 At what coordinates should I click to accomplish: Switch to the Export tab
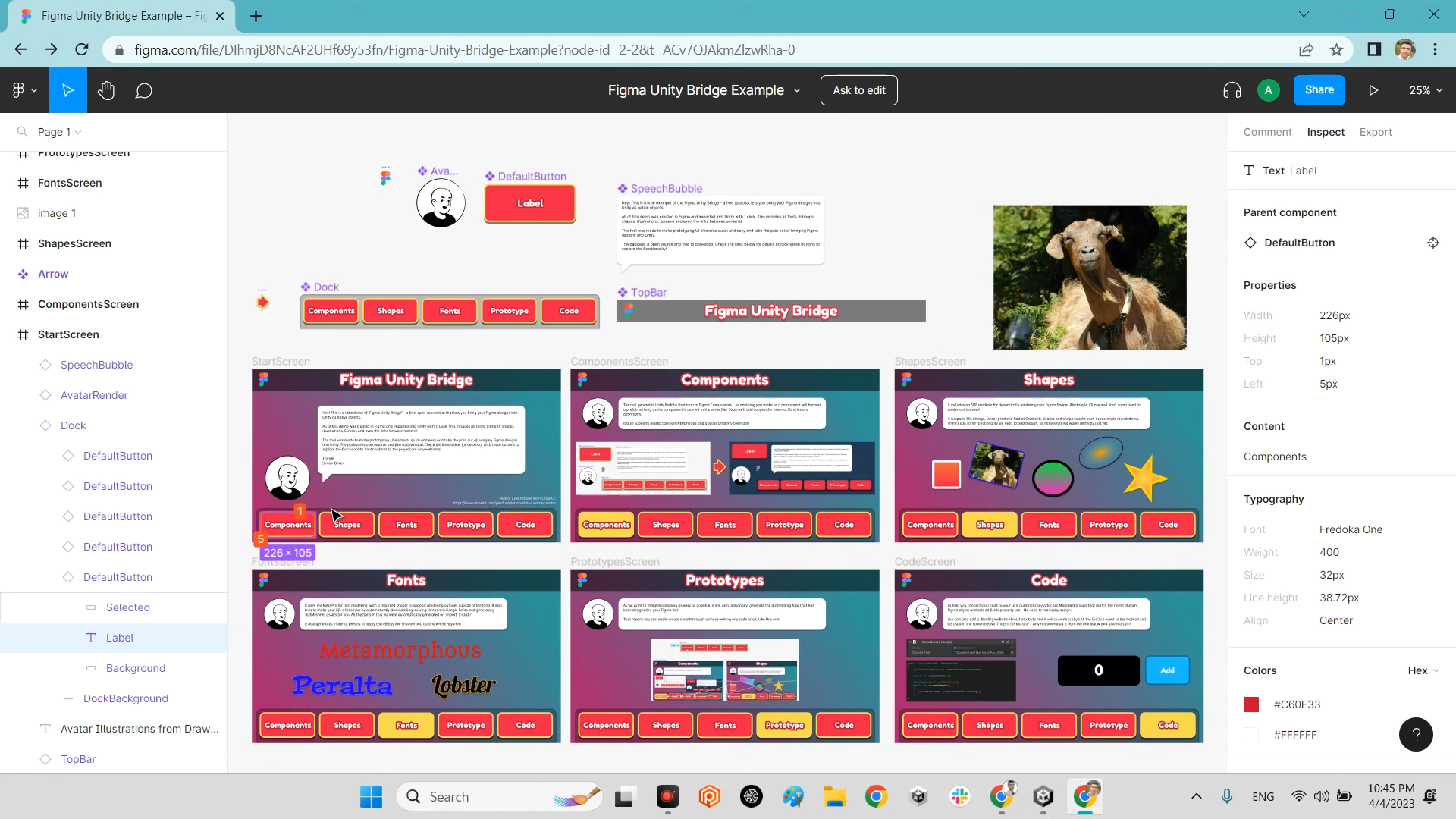click(x=1375, y=132)
